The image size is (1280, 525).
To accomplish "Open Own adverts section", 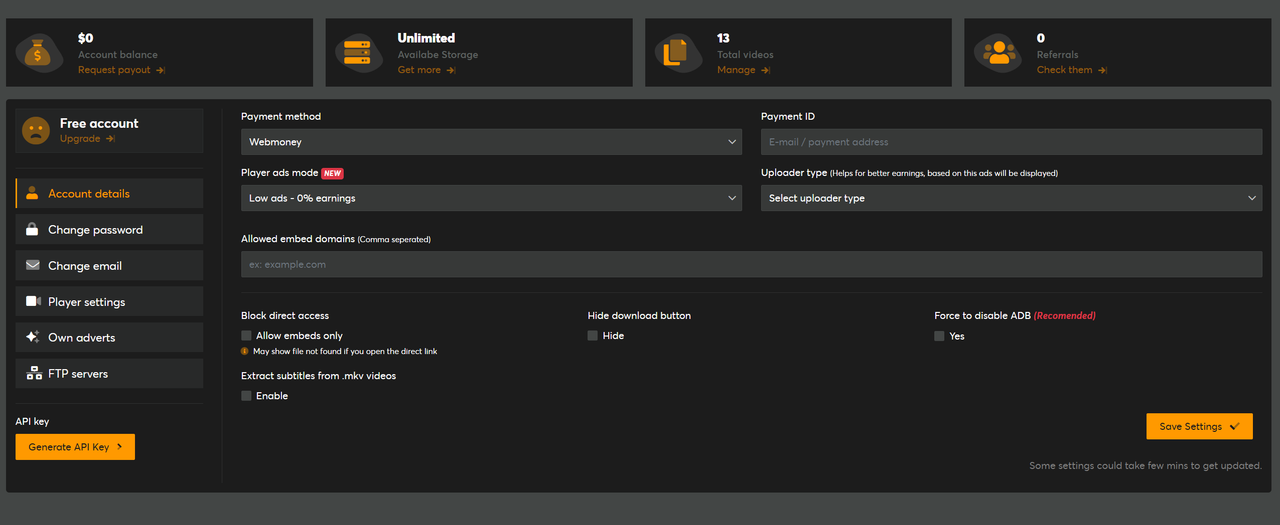I will tap(109, 337).
